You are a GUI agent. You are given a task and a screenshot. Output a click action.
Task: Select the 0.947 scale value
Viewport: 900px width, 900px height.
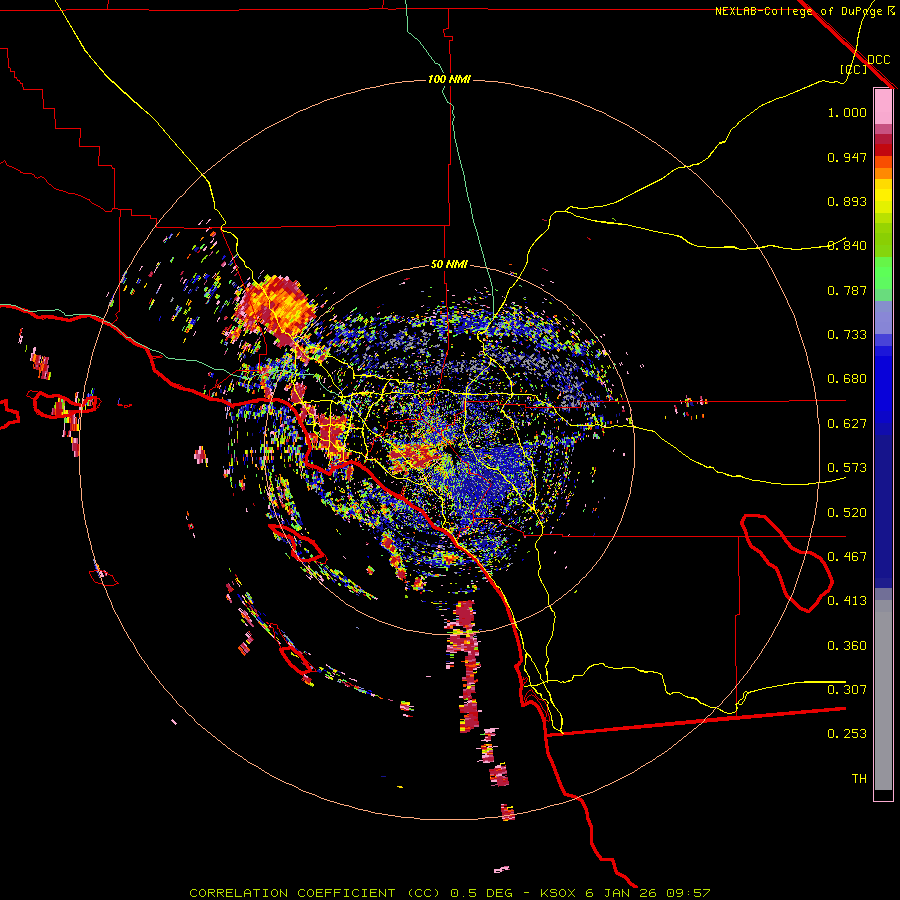point(847,157)
